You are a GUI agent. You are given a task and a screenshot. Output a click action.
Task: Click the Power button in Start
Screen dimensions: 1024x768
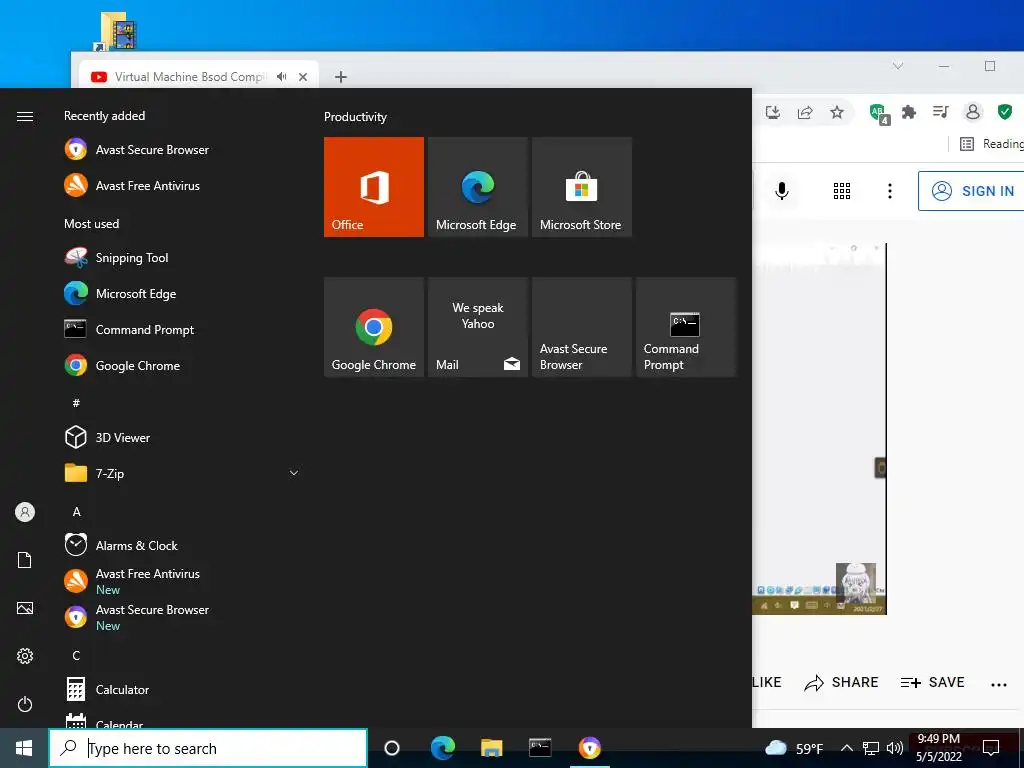tap(25, 704)
